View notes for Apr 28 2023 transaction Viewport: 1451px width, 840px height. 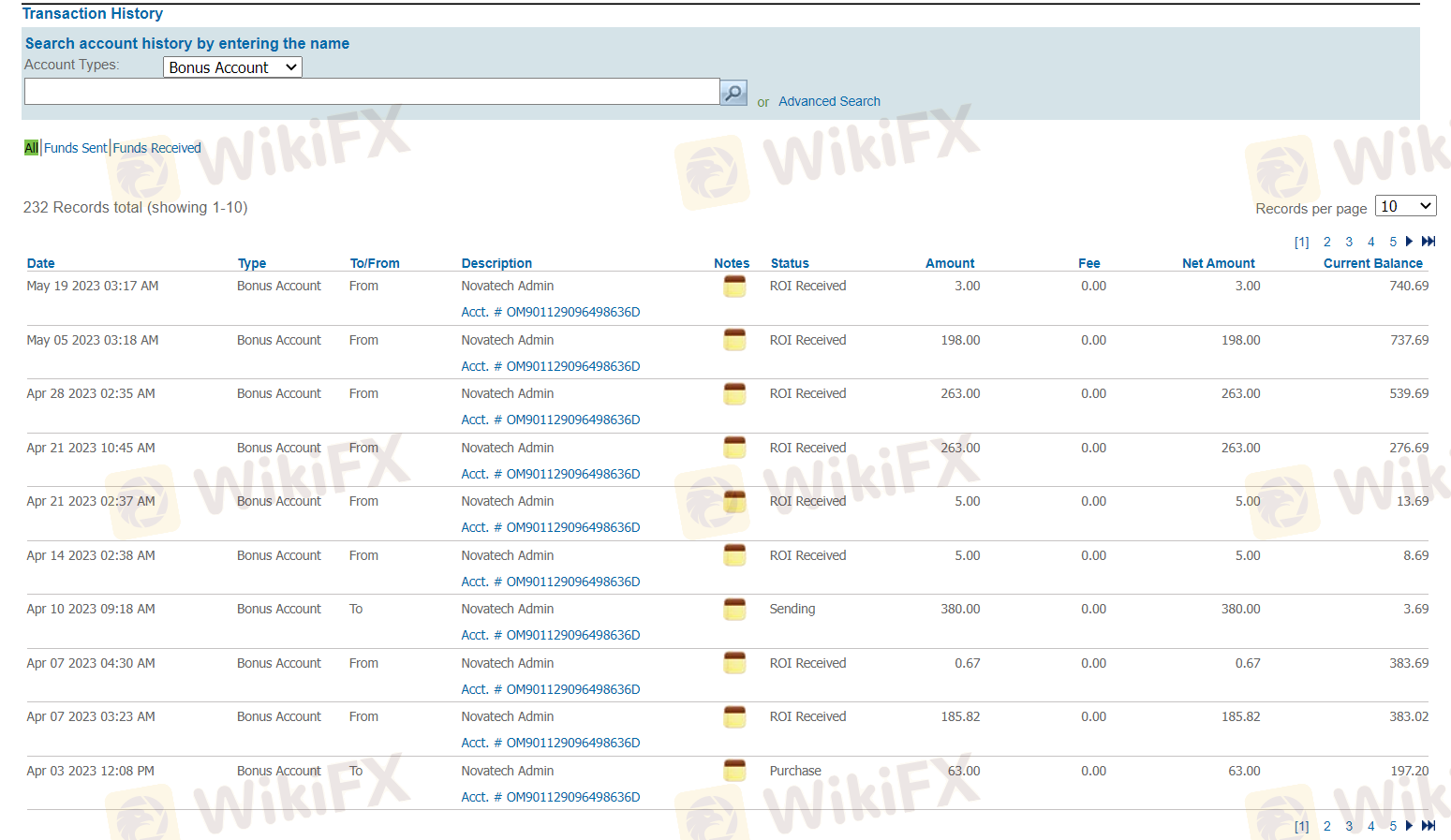(734, 394)
